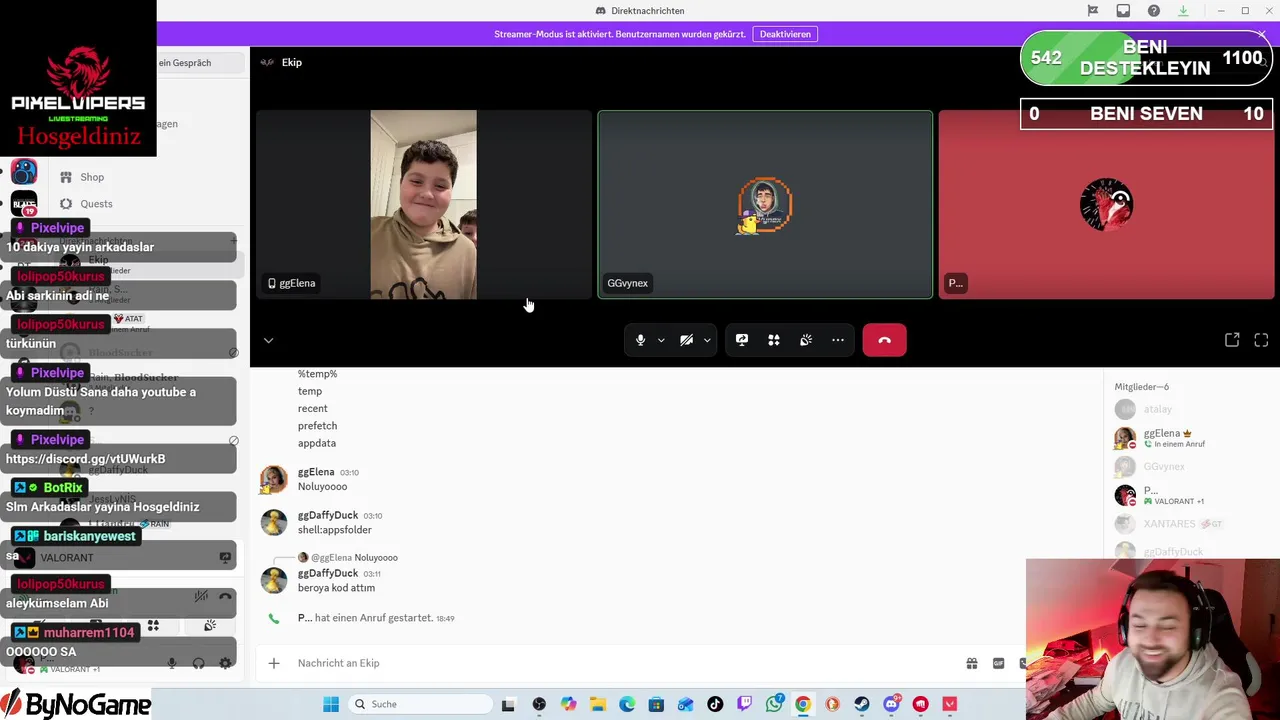Click the '%temp%' chat line
The image size is (1280, 720).
317,374
